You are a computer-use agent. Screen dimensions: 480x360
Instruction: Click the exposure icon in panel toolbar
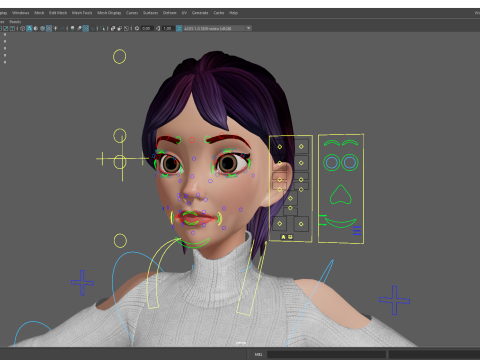click(x=137, y=28)
